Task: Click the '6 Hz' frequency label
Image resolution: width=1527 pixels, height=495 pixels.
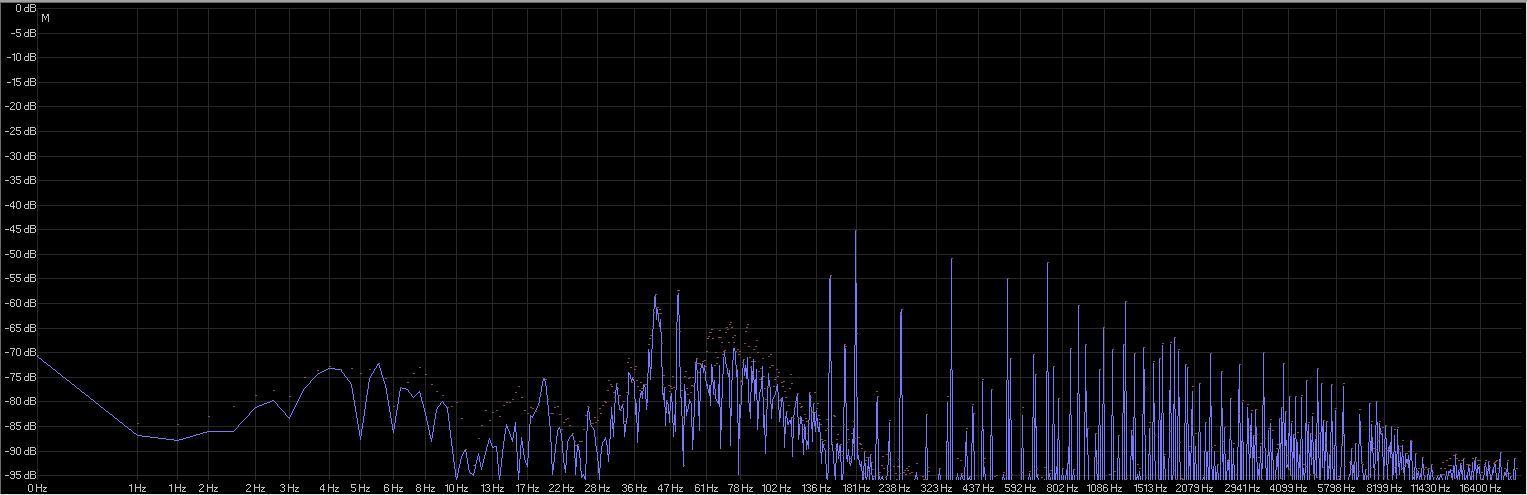Action: (392, 489)
